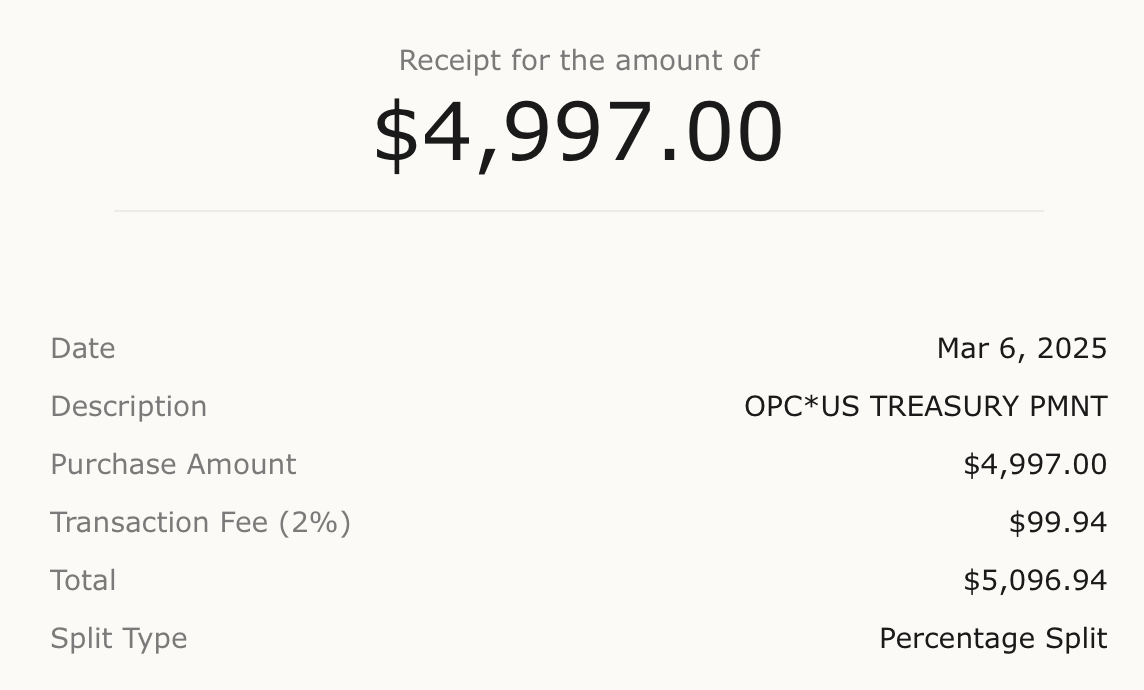
Task: Select the $4,997.00 purchase amount value
Action: coord(1035,465)
